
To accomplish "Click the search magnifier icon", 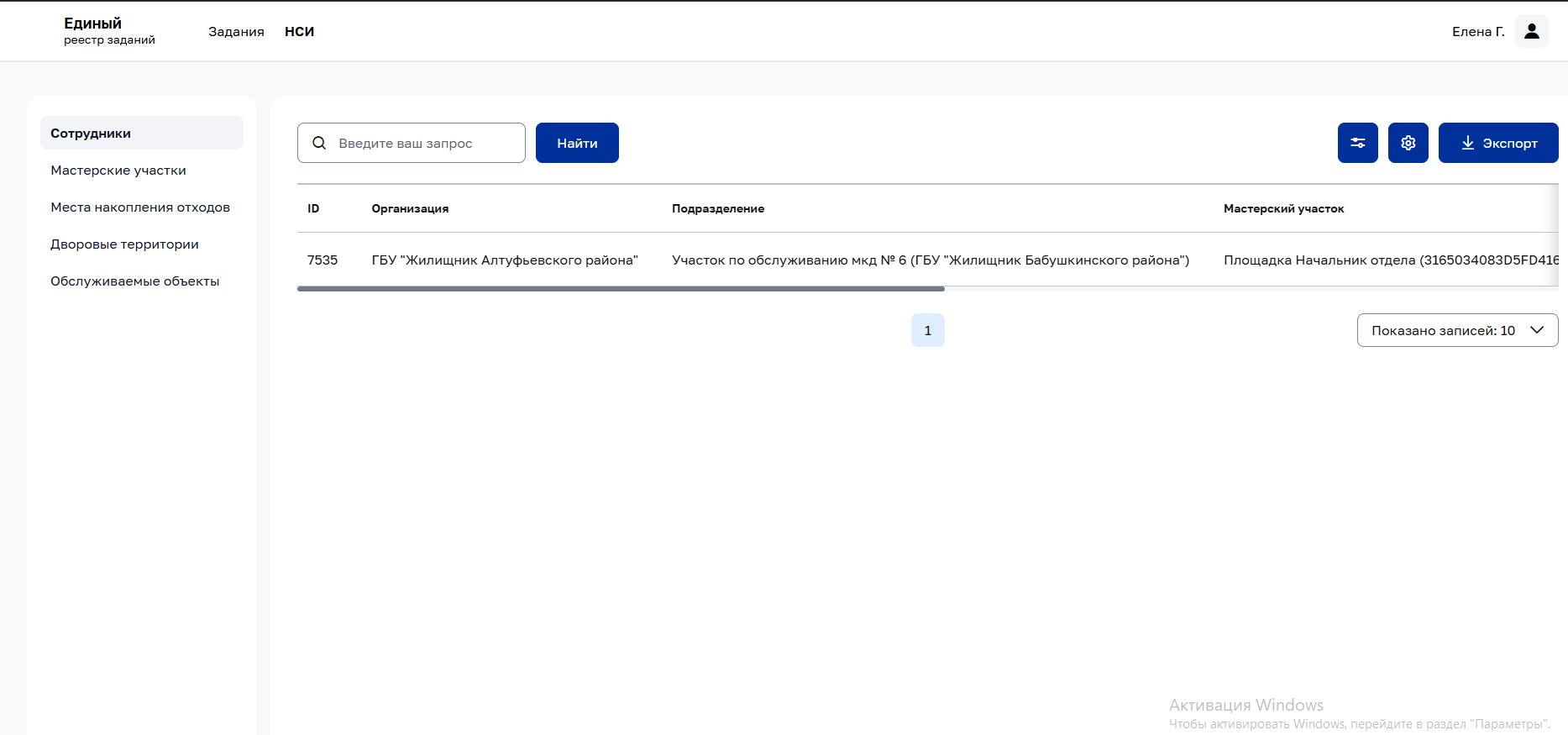I will [x=319, y=143].
